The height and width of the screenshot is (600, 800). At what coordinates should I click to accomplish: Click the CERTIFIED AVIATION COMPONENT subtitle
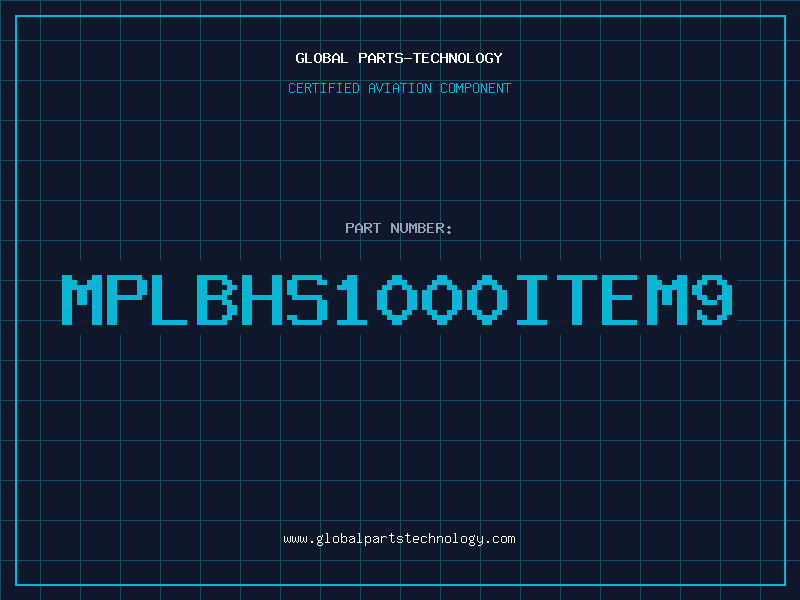pos(399,88)
